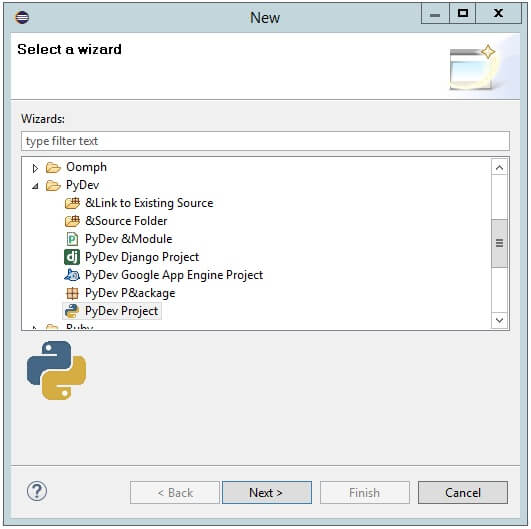Click the wizard list scrollbar thumb
The height and width of the screenshot is (529, 531).
pos(499,243)
